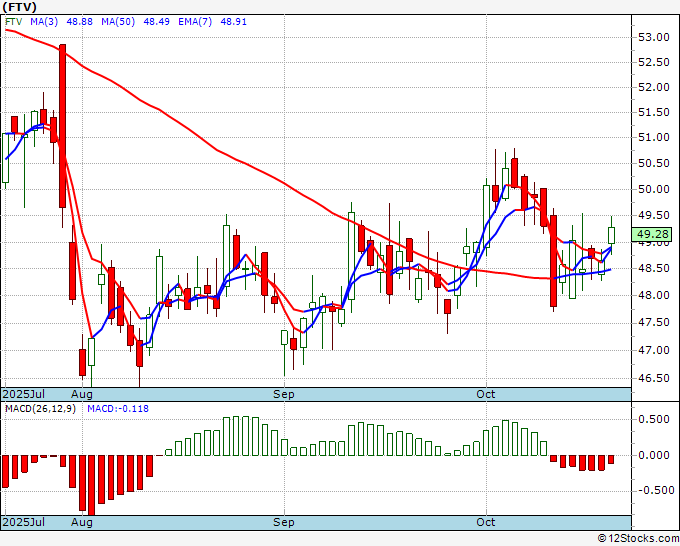This screenshot has height=546, width=680.
Task: Click the MA(50) indicator label
Action: pyautogui.click(x=118, y=21)
